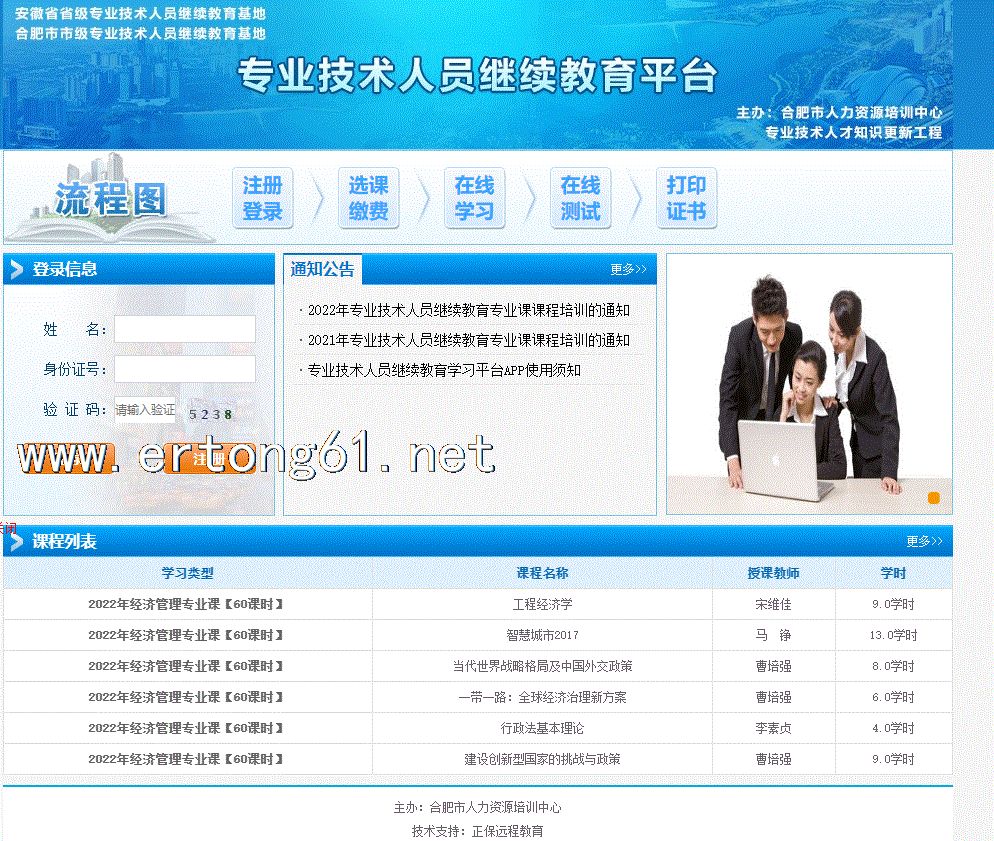Focus the 姓名 input field
The height and width of the screenshot is (841, 994).
pos(184,329)
